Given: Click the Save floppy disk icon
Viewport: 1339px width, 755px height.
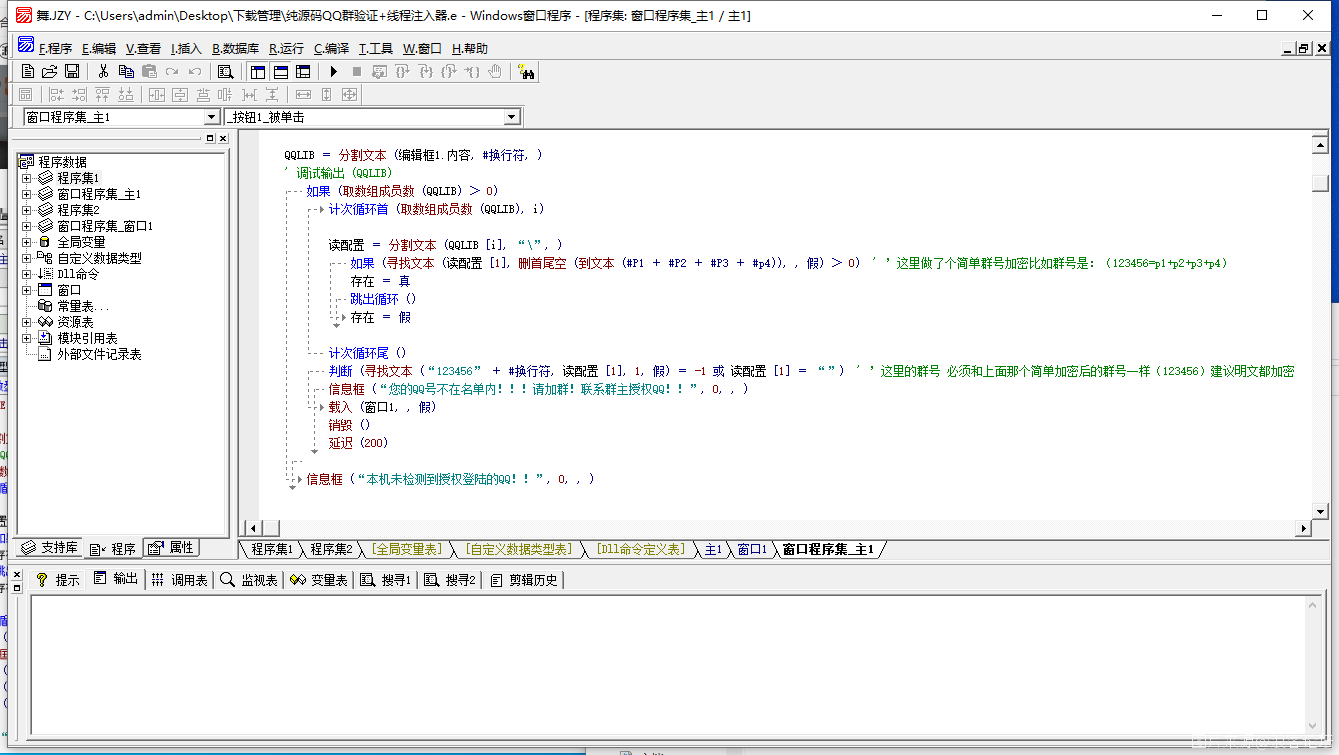Looking at the screenshot, I should pyautogui.click(x=72, y=71).
